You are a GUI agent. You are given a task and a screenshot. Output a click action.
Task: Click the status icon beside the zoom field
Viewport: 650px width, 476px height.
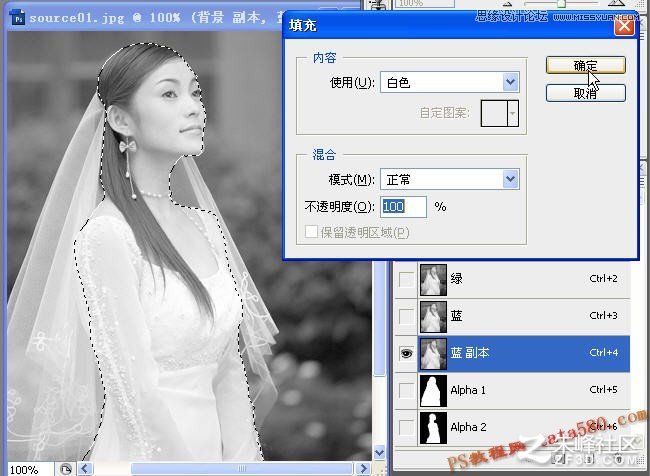click(66, 469)
